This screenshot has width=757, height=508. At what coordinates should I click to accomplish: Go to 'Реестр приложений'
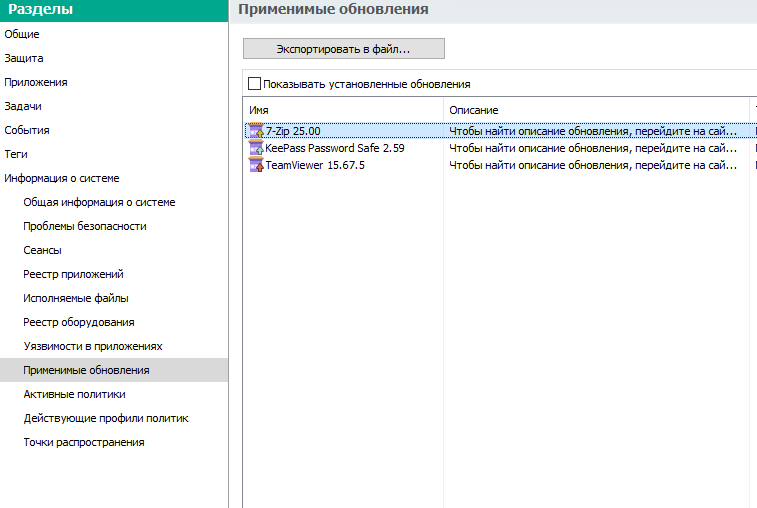click(73, 274)
